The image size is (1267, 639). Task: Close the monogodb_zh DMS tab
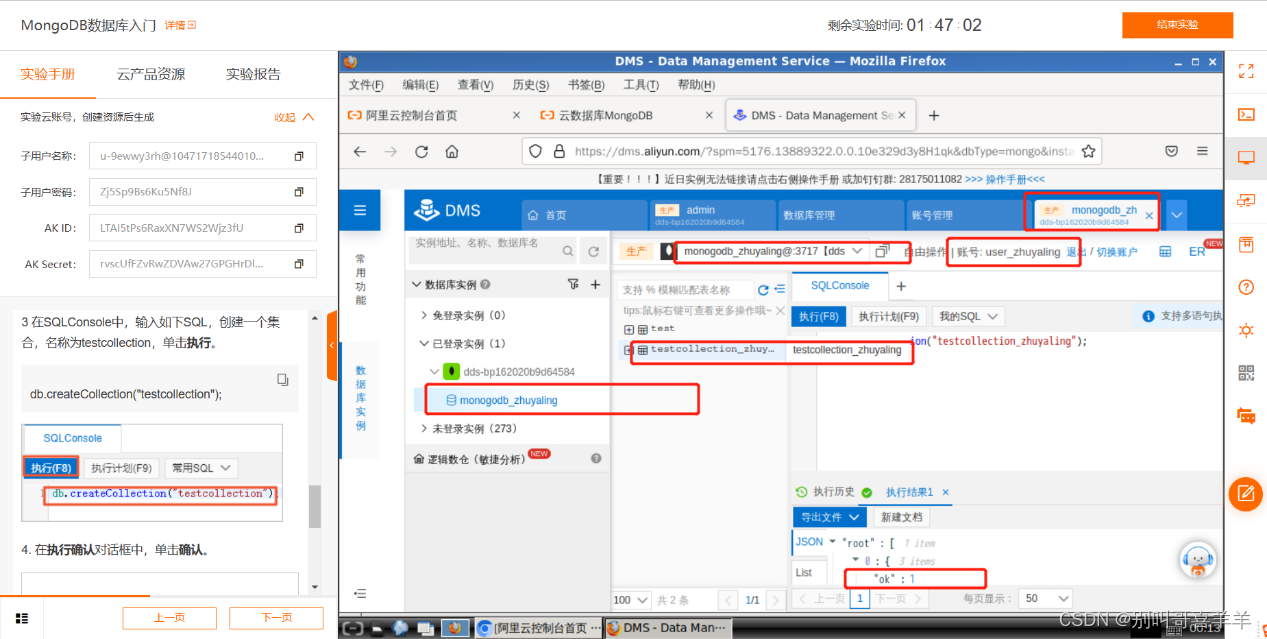click(1148, 215)
